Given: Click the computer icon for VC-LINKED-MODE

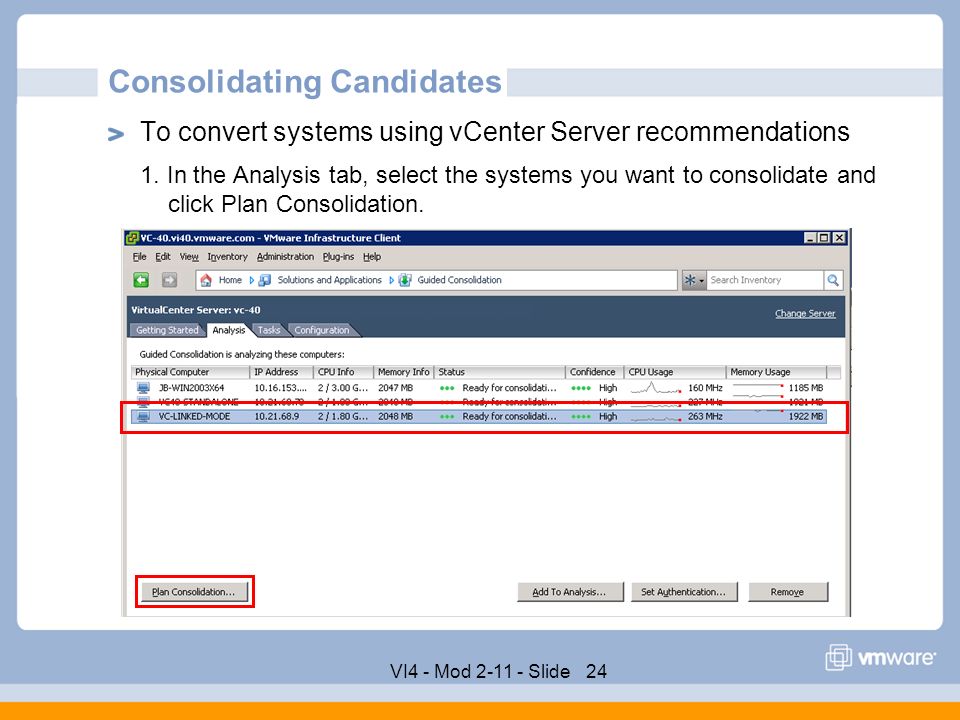Looking at the screenshot, I should (x=143, y=416).
